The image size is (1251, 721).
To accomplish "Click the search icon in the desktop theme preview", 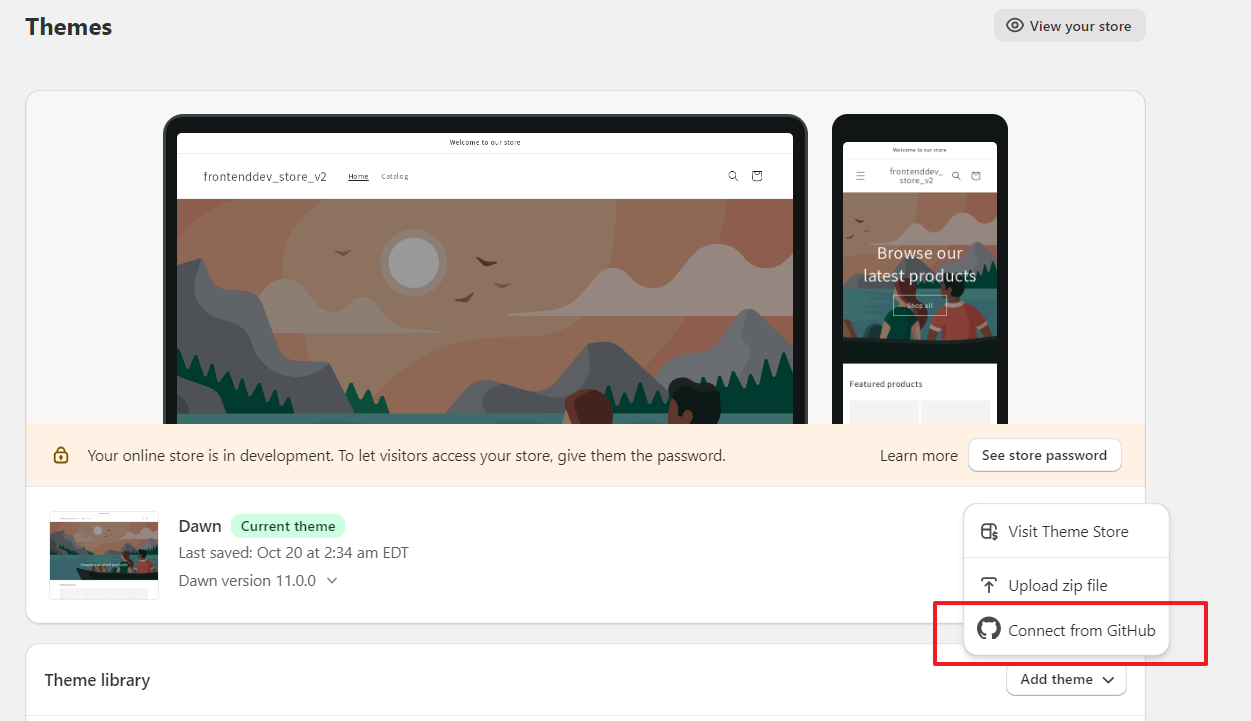I will [733, 175].
